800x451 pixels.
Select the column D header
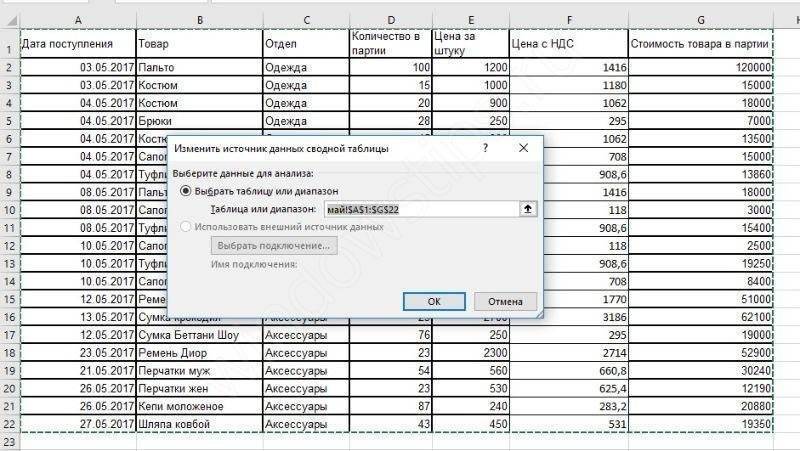tap(389, 20)
